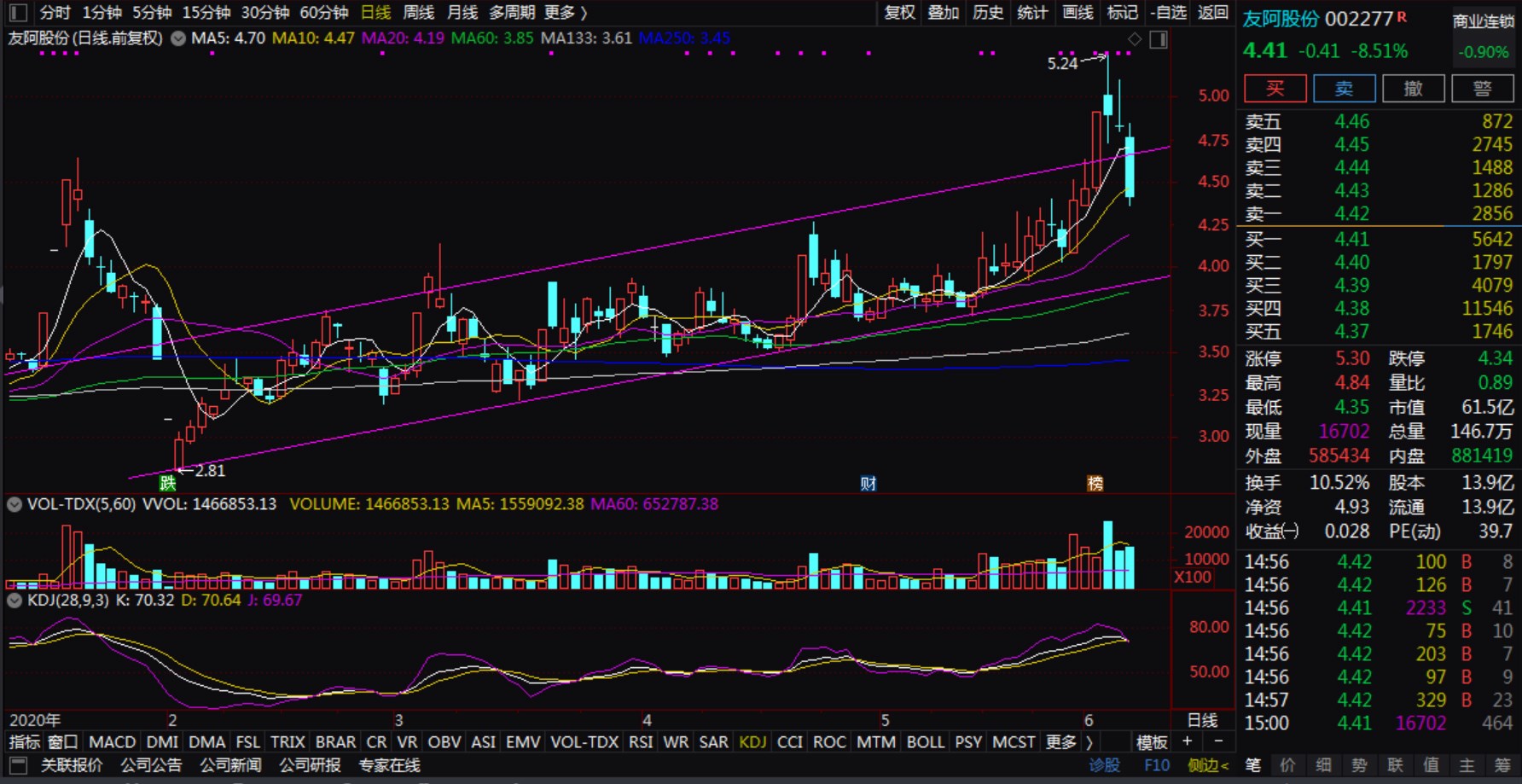Click the diamond marker icon above chart
The image size is (1522, 784).
coord(1135,39)
